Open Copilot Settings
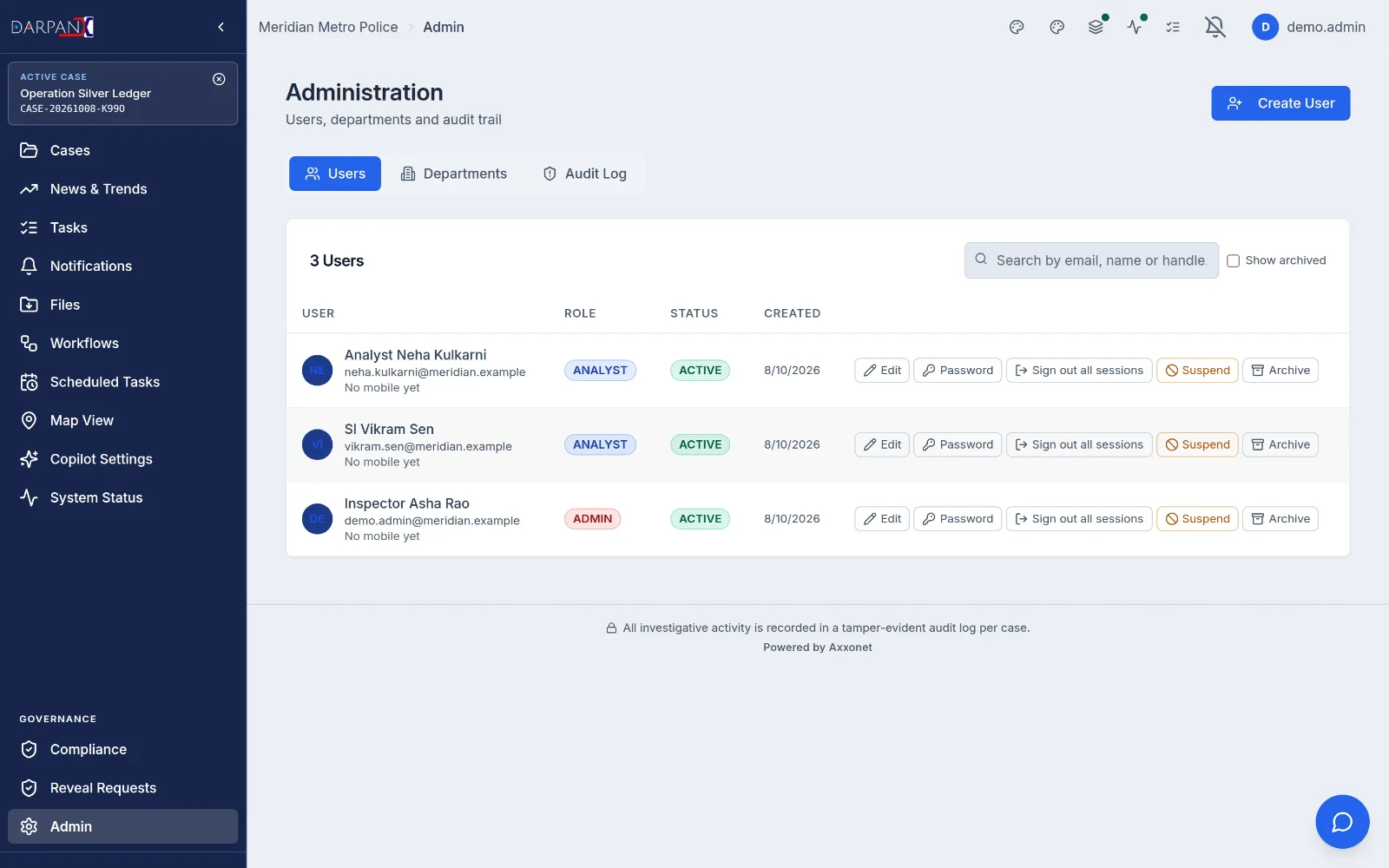 [122, 459]
